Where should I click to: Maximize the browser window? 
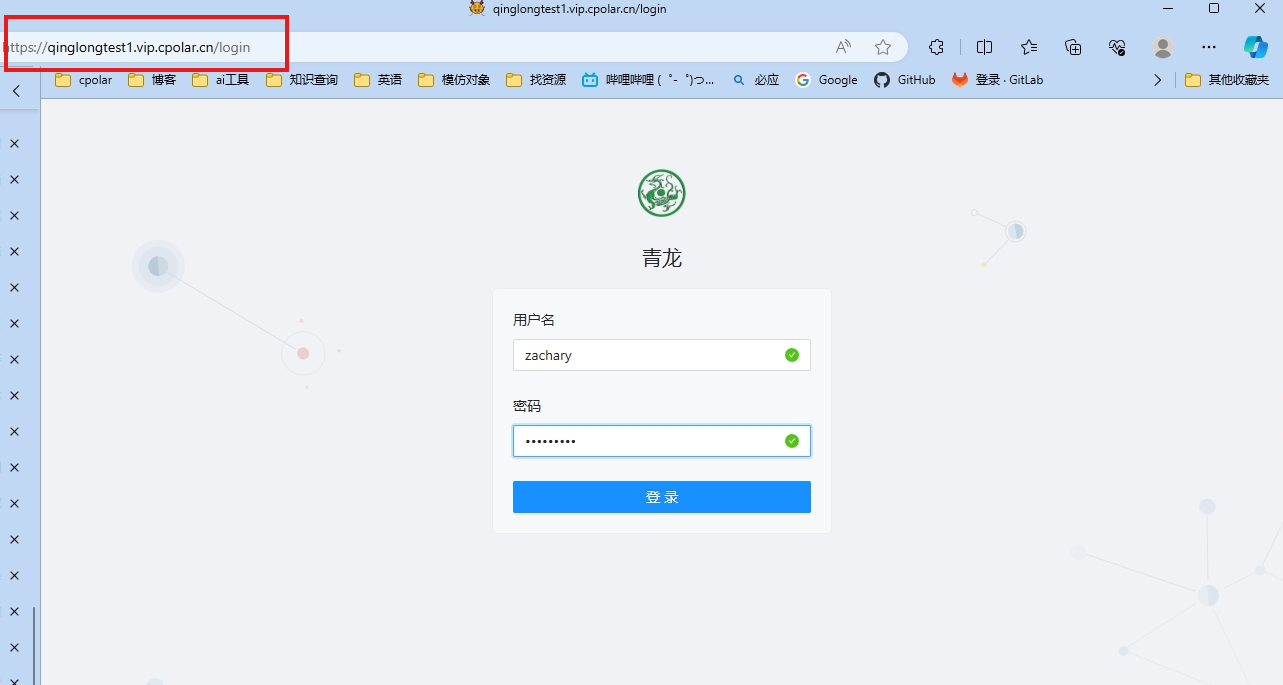(1214, 8)
